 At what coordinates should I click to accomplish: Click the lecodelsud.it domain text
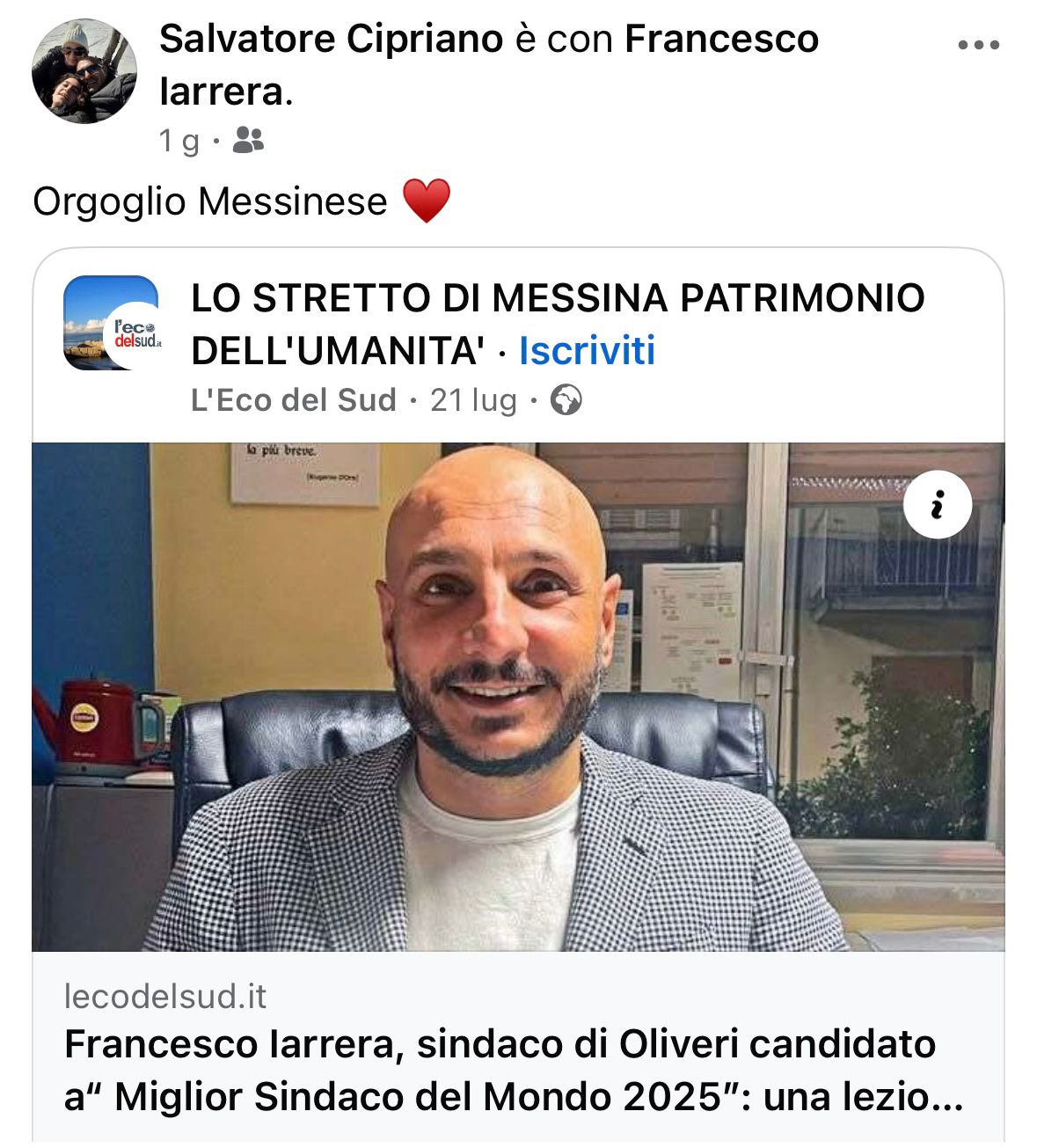pos(165,997)
